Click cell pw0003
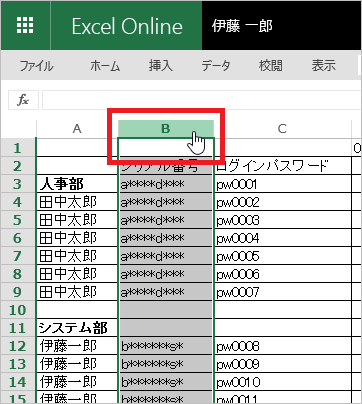This screenshot has width=362, height=404. click(x=283, y=220)
